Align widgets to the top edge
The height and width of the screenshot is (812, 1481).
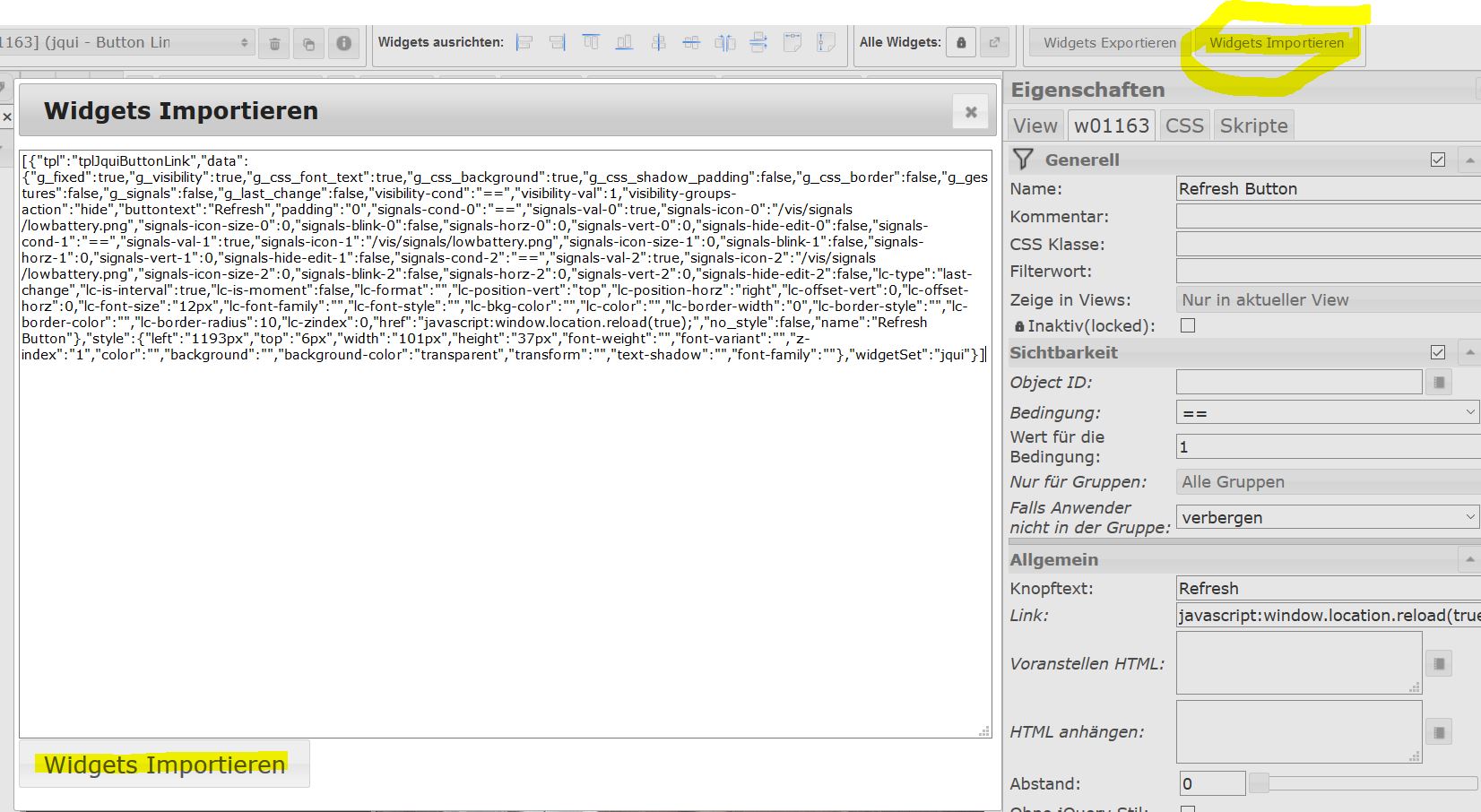point(591,42)
